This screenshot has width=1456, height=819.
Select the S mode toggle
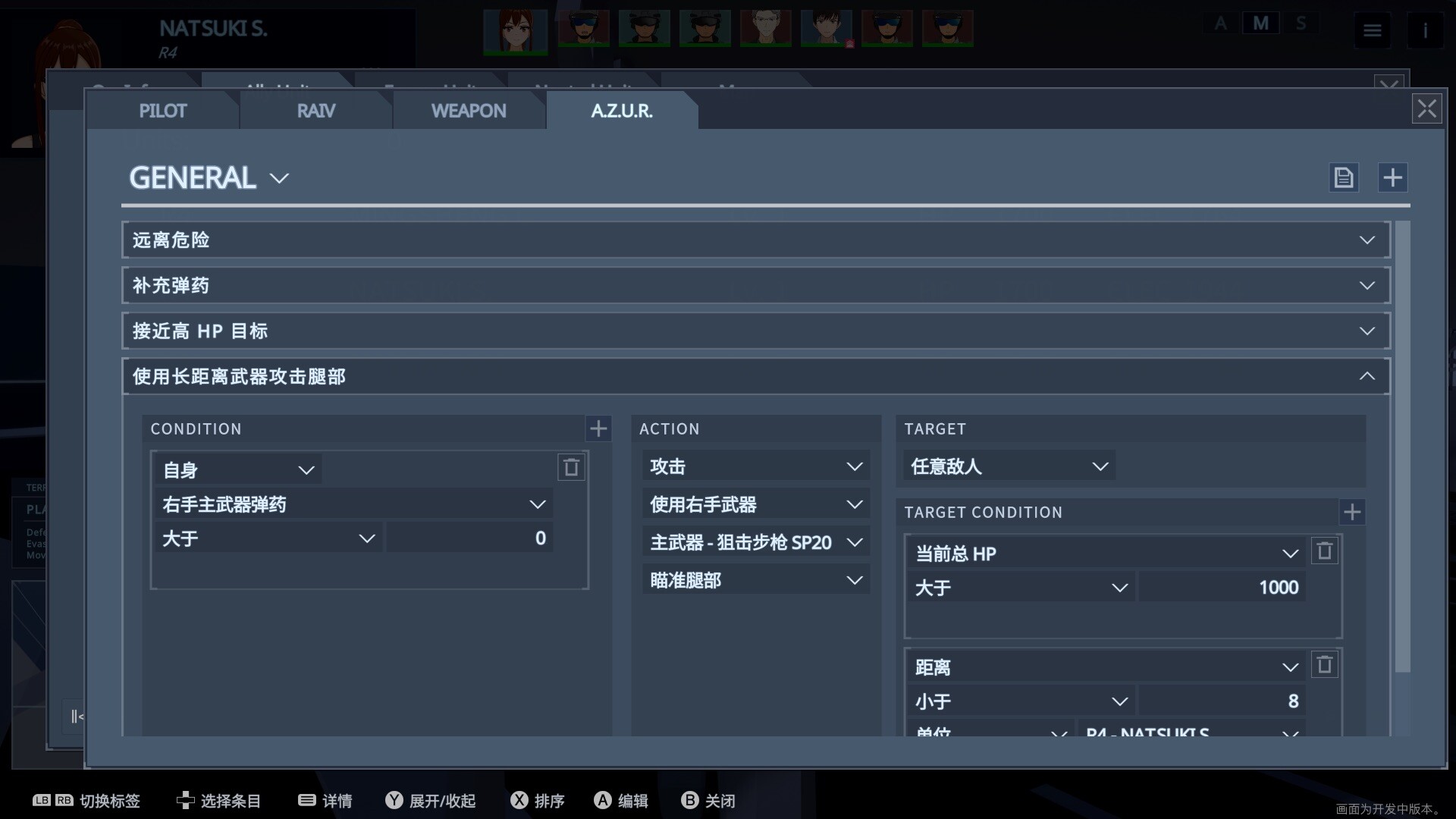(x=1301, y=24)
